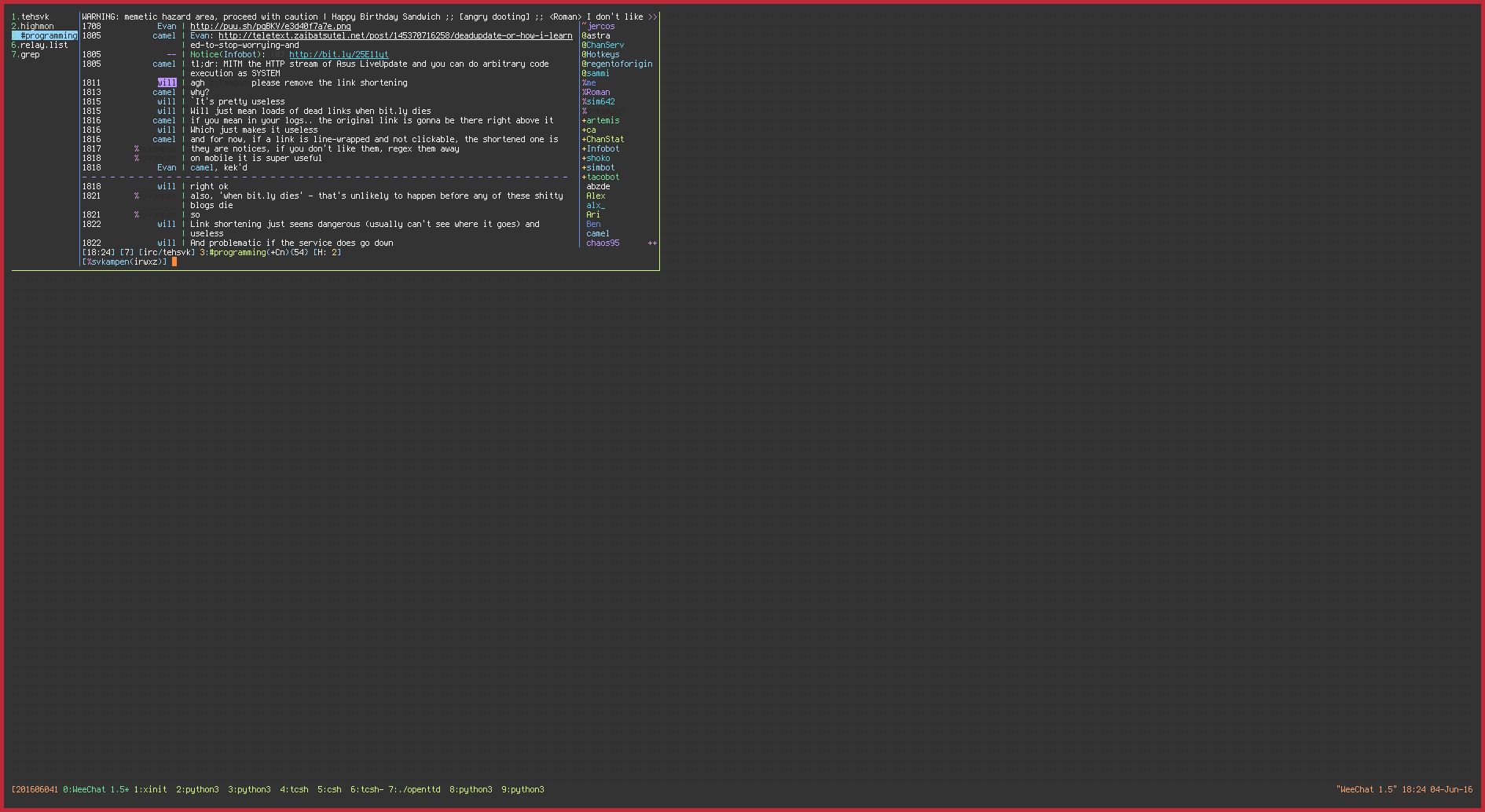Select the highmon buffer in list
Viewport: 1485px width, 812px height.
pos(36,26)
